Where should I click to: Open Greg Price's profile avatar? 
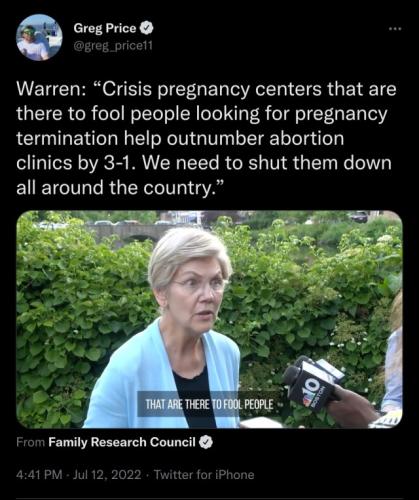(39, 38)
